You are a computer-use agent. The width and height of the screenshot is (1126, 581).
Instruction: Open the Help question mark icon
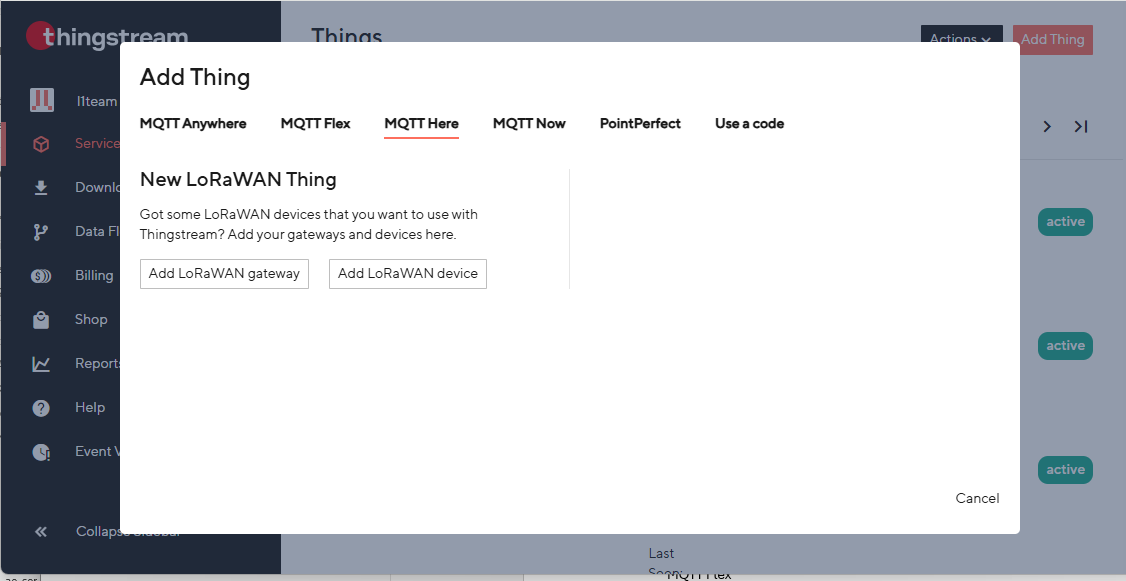[41, 408]
